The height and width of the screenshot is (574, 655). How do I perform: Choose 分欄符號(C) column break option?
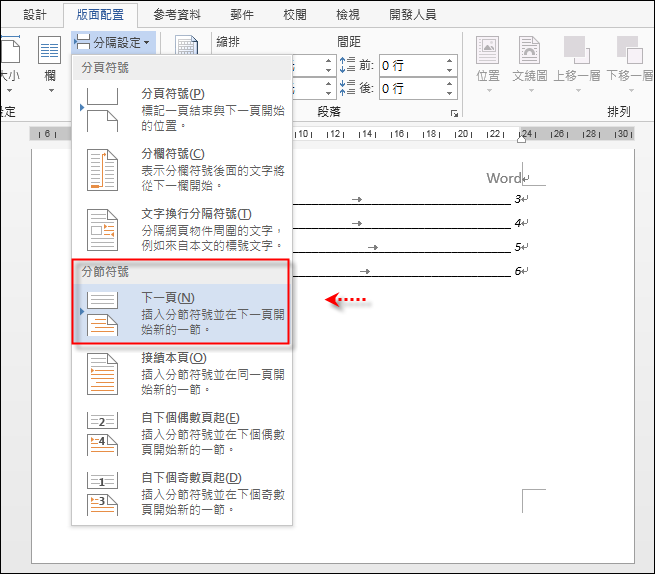coord(182,169)
